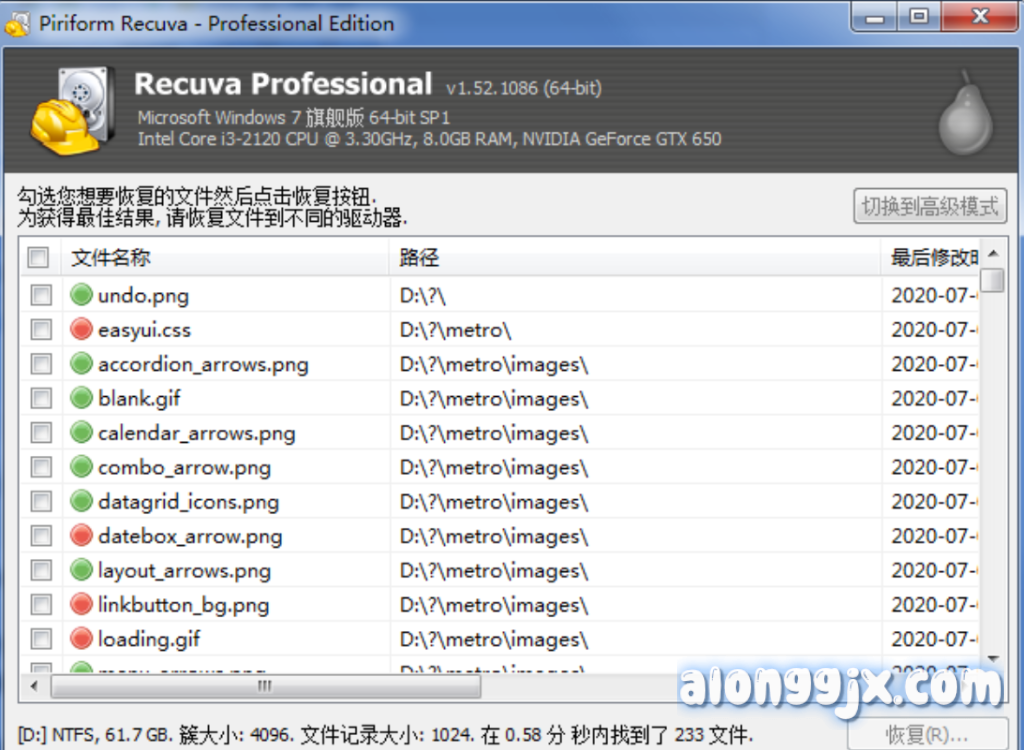Viewport: 1024px width, 750px height.
Task: Enable the checkbox for linkbutton_bg.png
Action: tap(41, 605)
